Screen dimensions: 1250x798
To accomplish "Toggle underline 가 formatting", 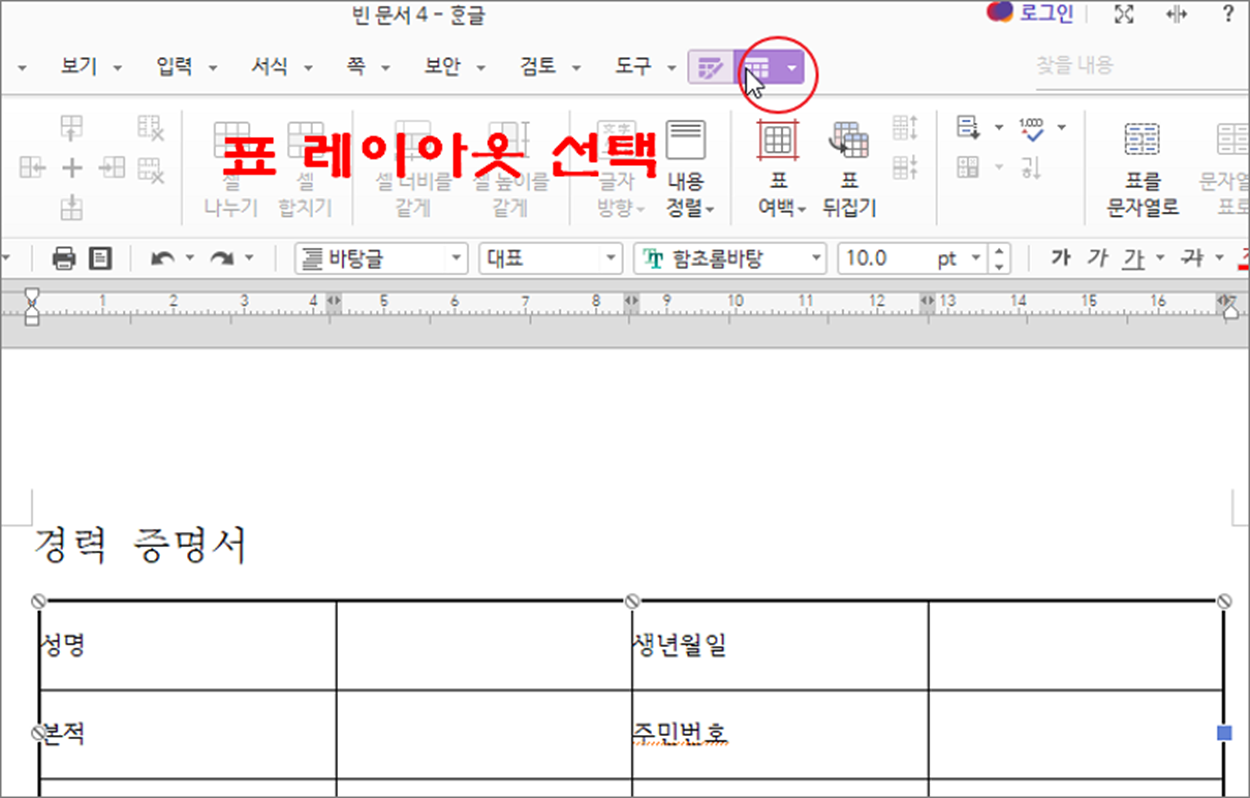I will (1132, 259).
